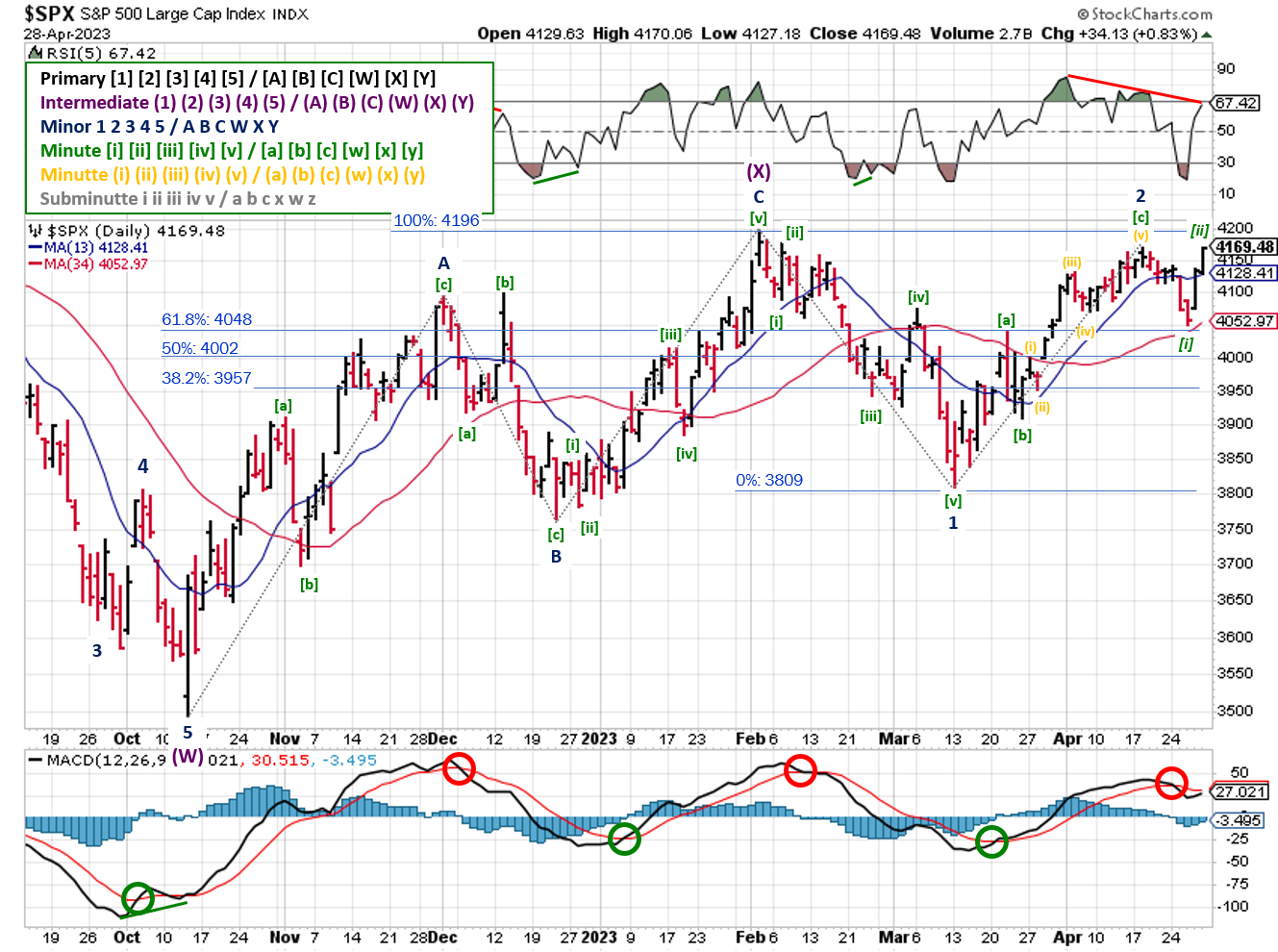This screenshot has width=1278, height=952.
Task: Click the High 4170.06 value in header
Action: 642,34
